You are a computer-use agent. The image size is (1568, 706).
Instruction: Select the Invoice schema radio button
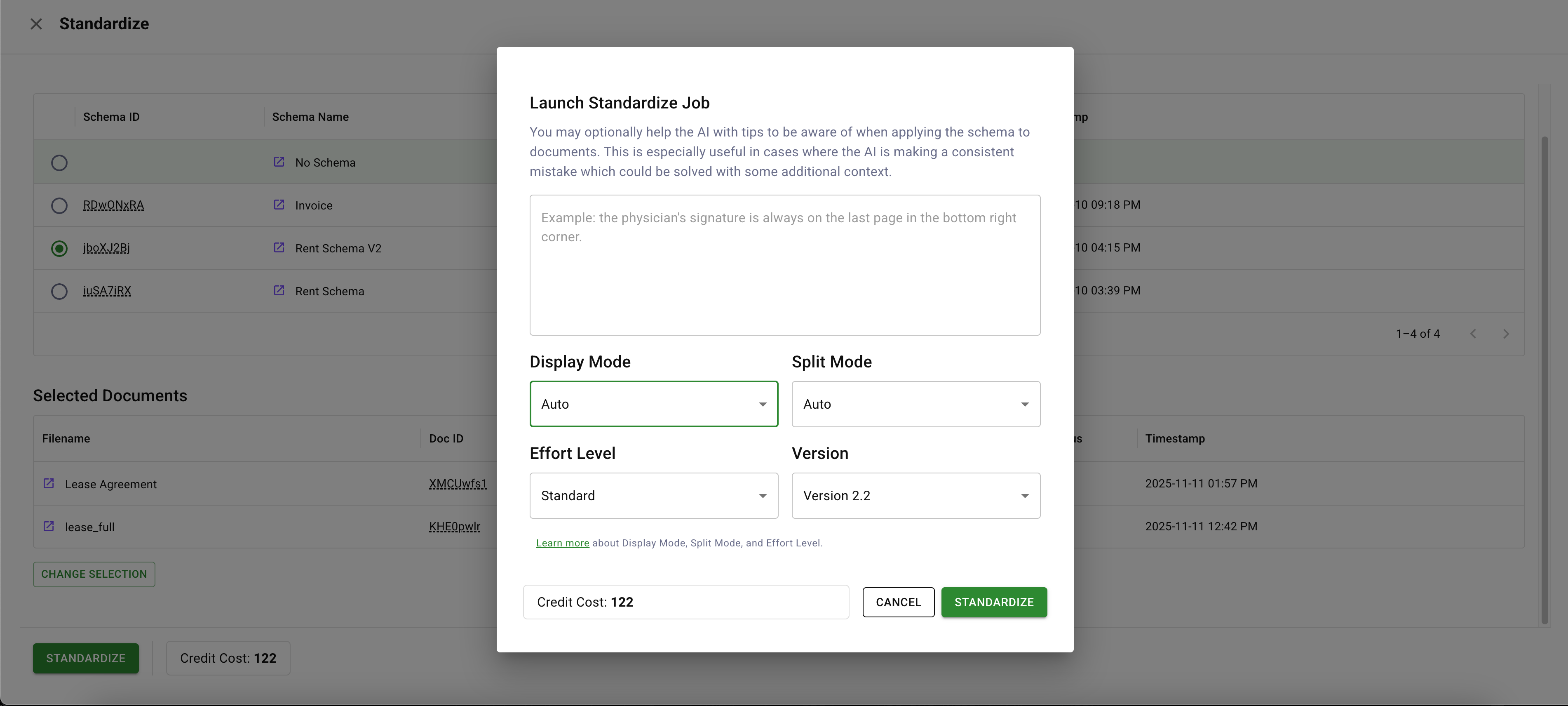pos(59,205)
